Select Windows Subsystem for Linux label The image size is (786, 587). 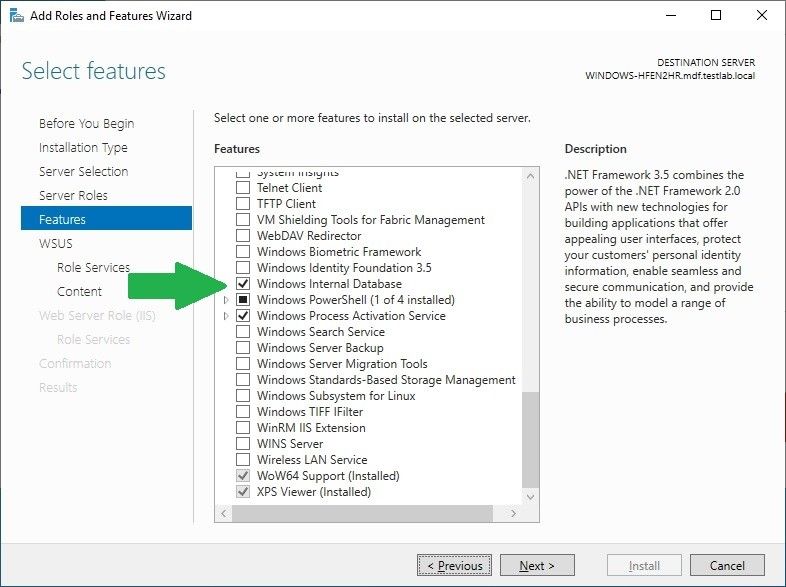pos(336,396)
